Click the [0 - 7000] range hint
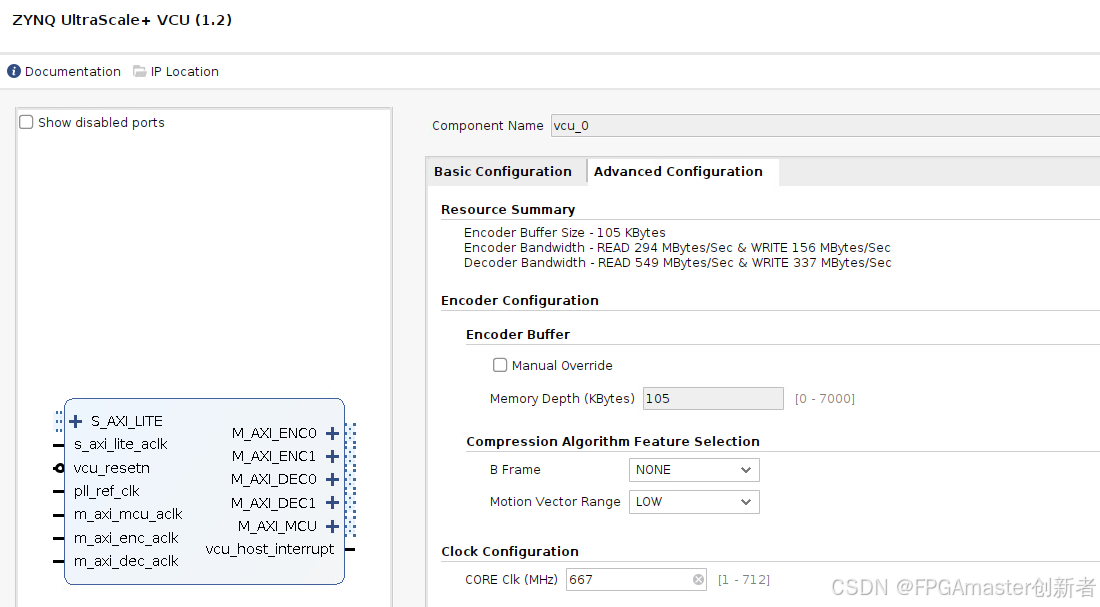Screen dimensions: 1100x607 coord(824,399)
